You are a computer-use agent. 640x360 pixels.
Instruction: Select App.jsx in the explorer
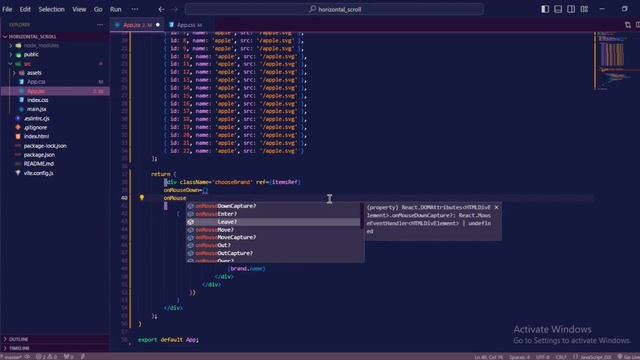(55, 91)
